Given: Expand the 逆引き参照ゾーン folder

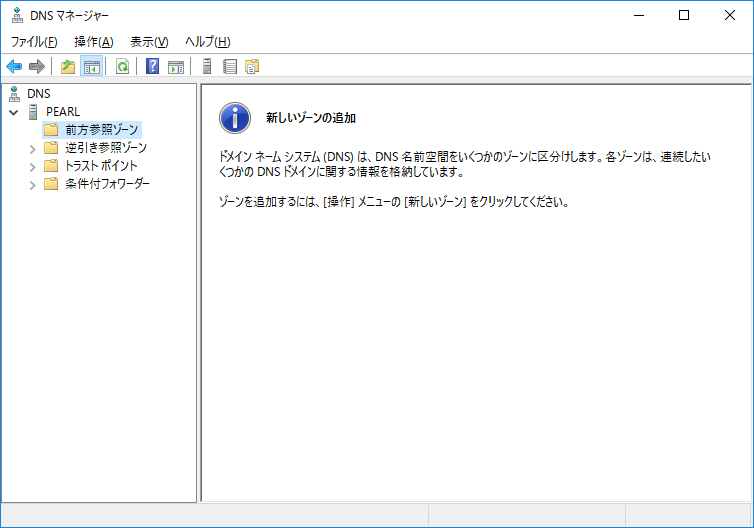Looking at the screenshot, I should click(x=33, y=148).
